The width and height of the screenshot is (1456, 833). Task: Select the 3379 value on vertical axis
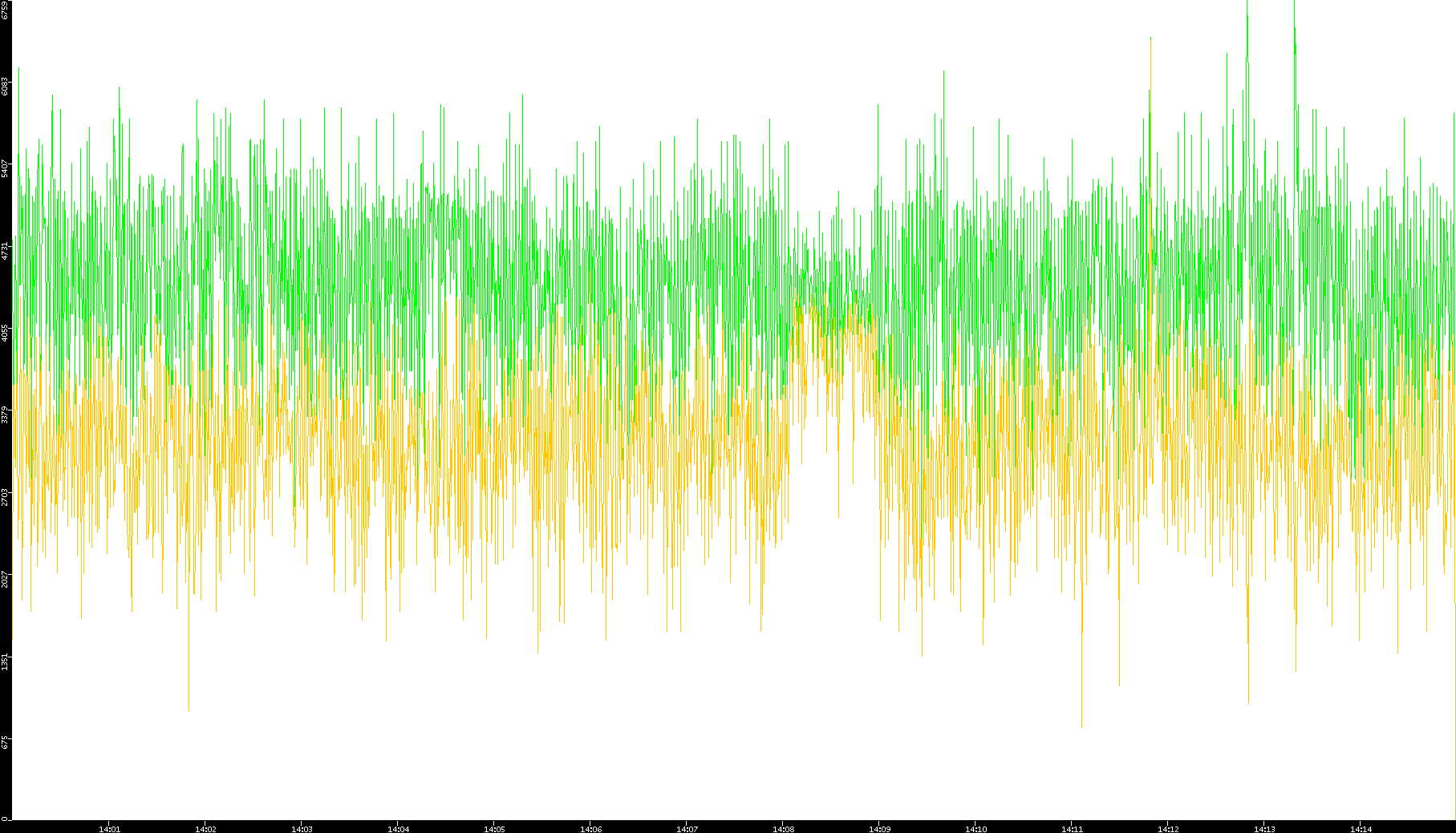[x=6, y=414]
